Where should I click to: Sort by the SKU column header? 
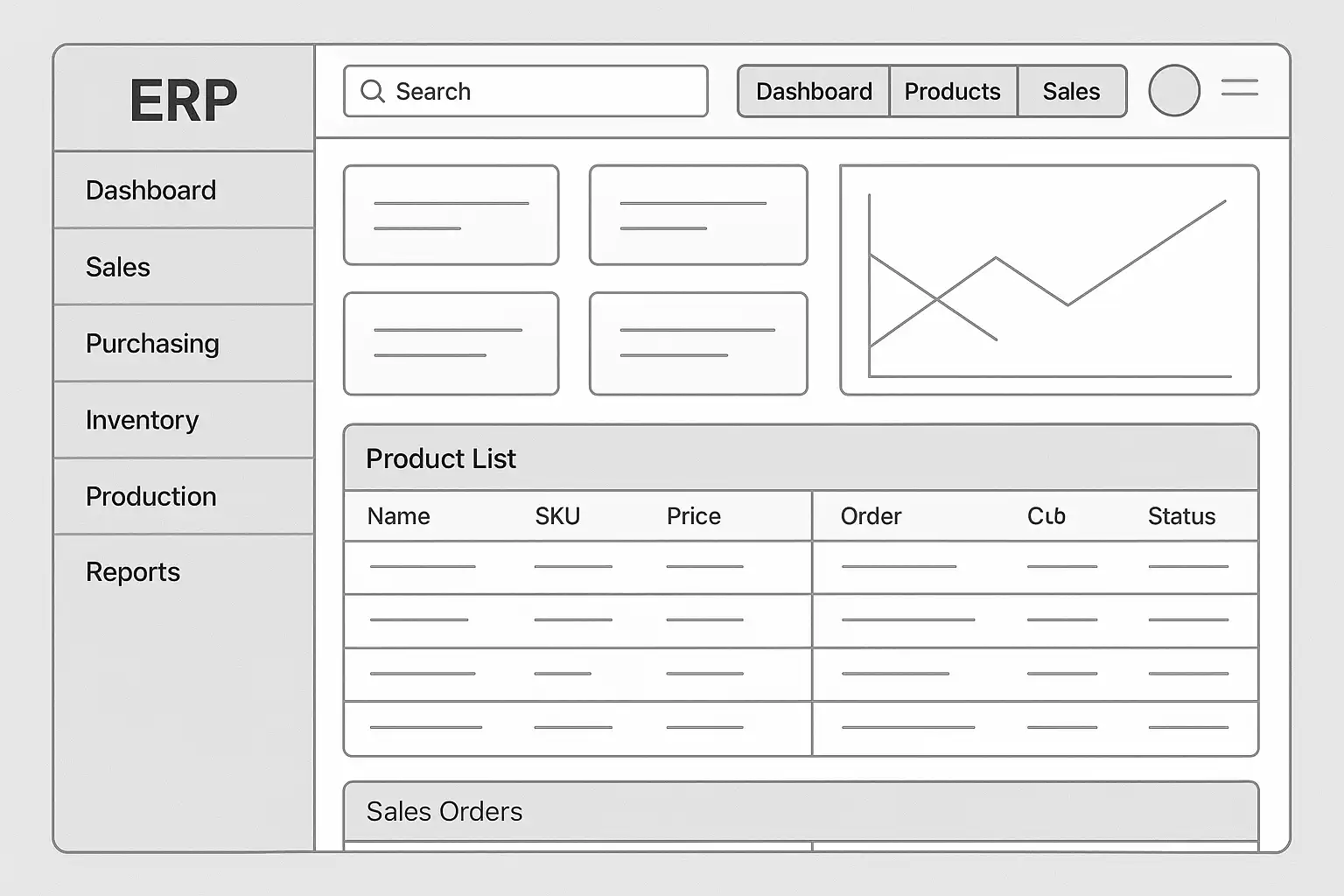(557, 516)
